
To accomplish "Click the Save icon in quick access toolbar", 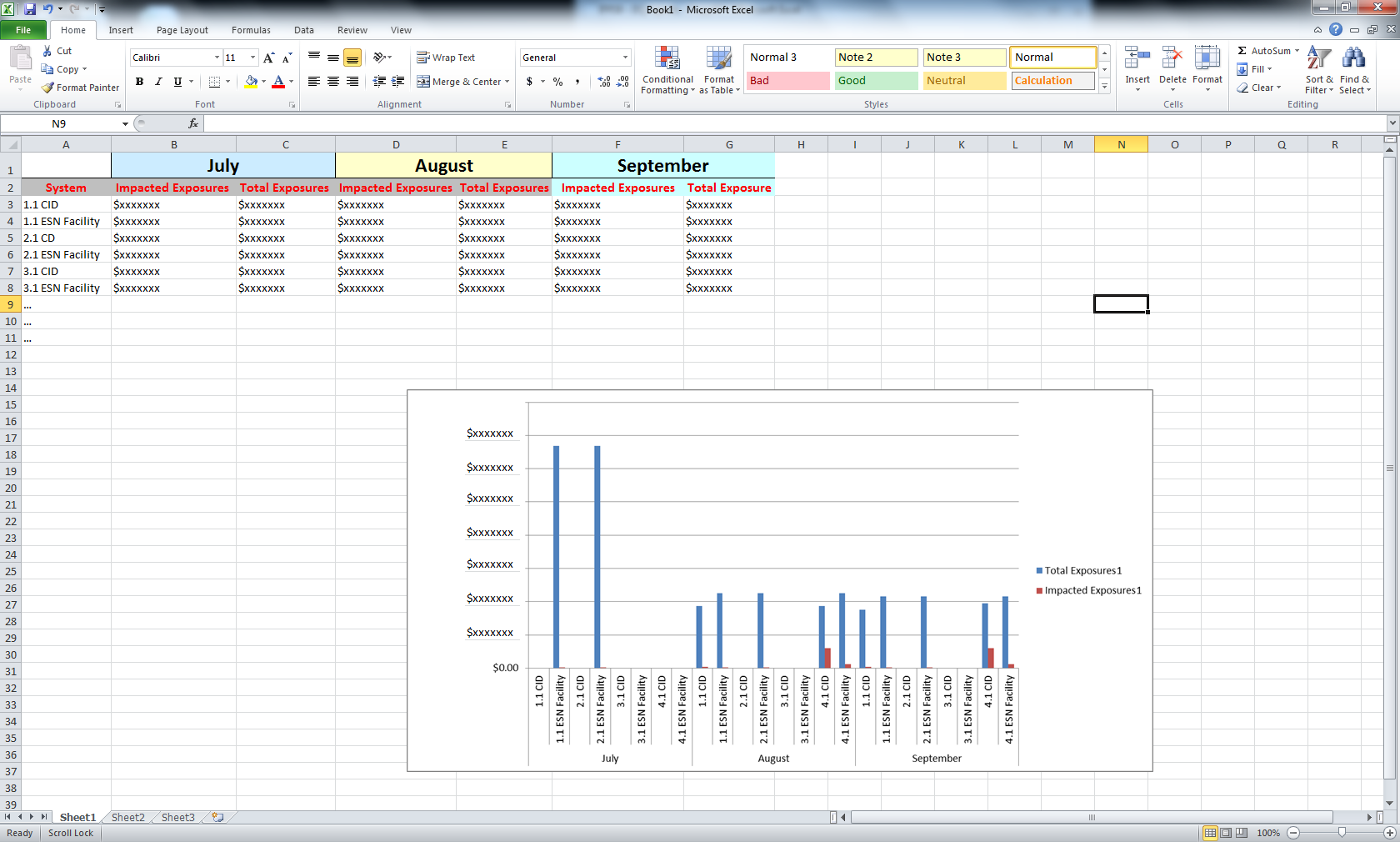I will pos(30,9).
